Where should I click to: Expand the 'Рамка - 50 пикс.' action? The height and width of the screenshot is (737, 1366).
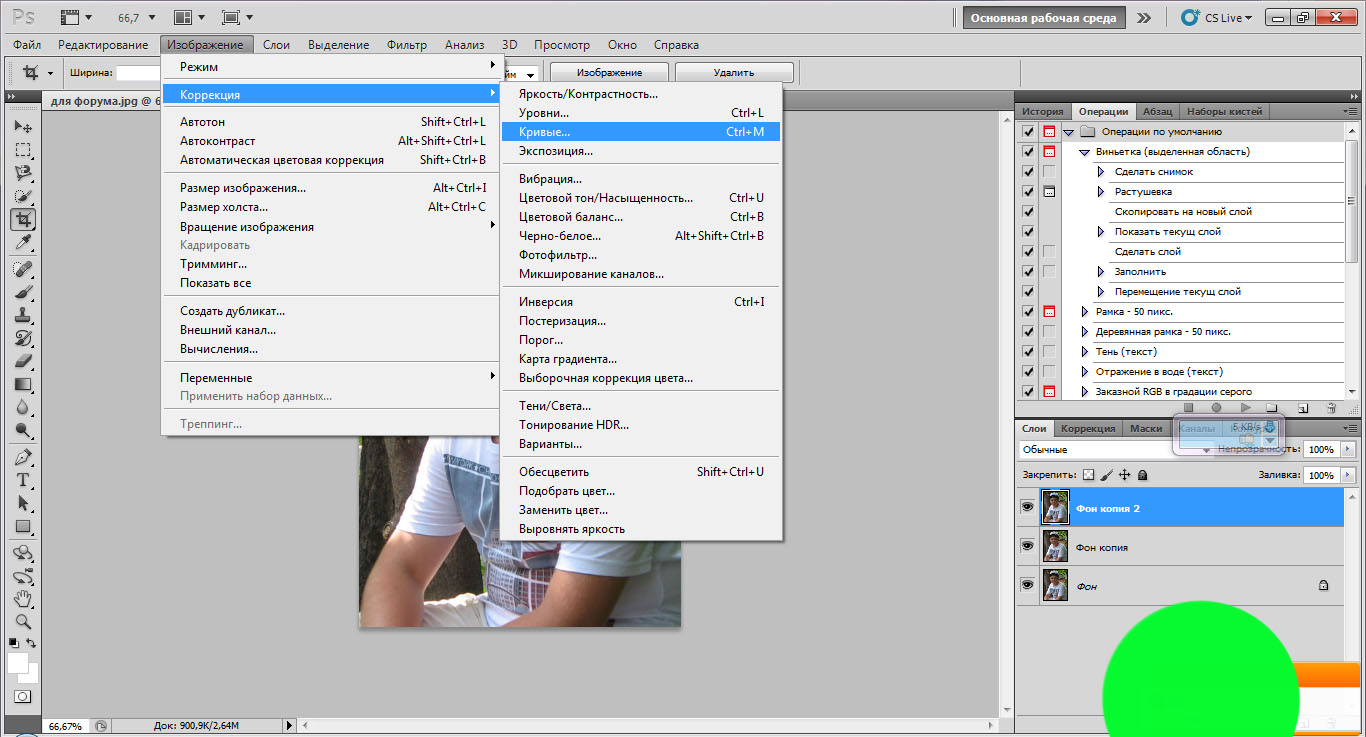tap(1085, 312)
